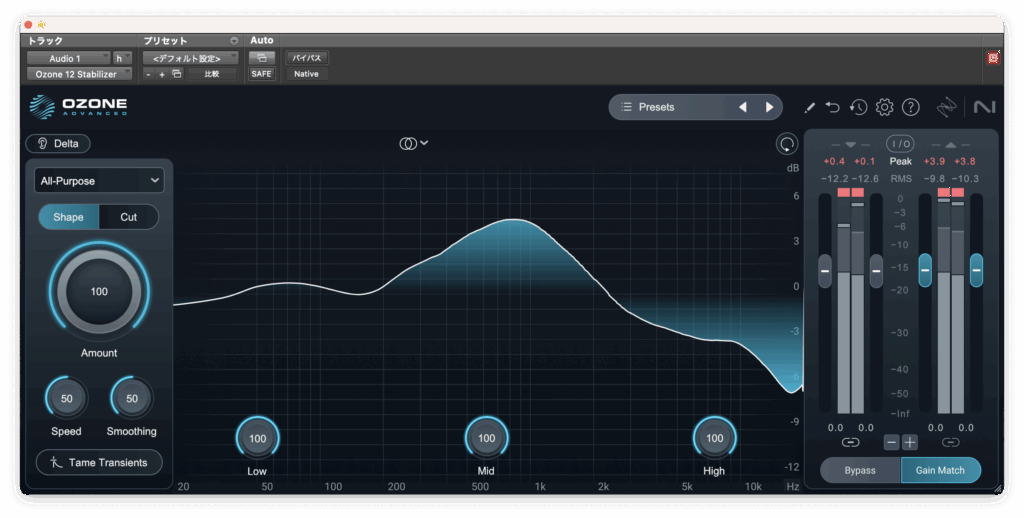Screen dimensions: 1024x518
Task: Switch to the Cut mode tab
Action: click(129, 217)
